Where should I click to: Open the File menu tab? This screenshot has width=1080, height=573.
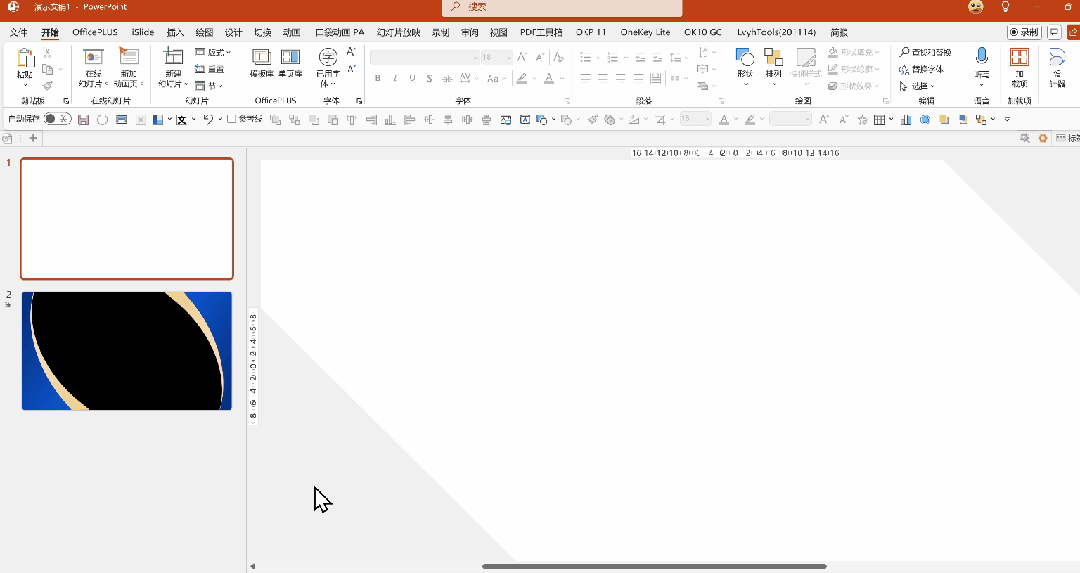(19, 32)
